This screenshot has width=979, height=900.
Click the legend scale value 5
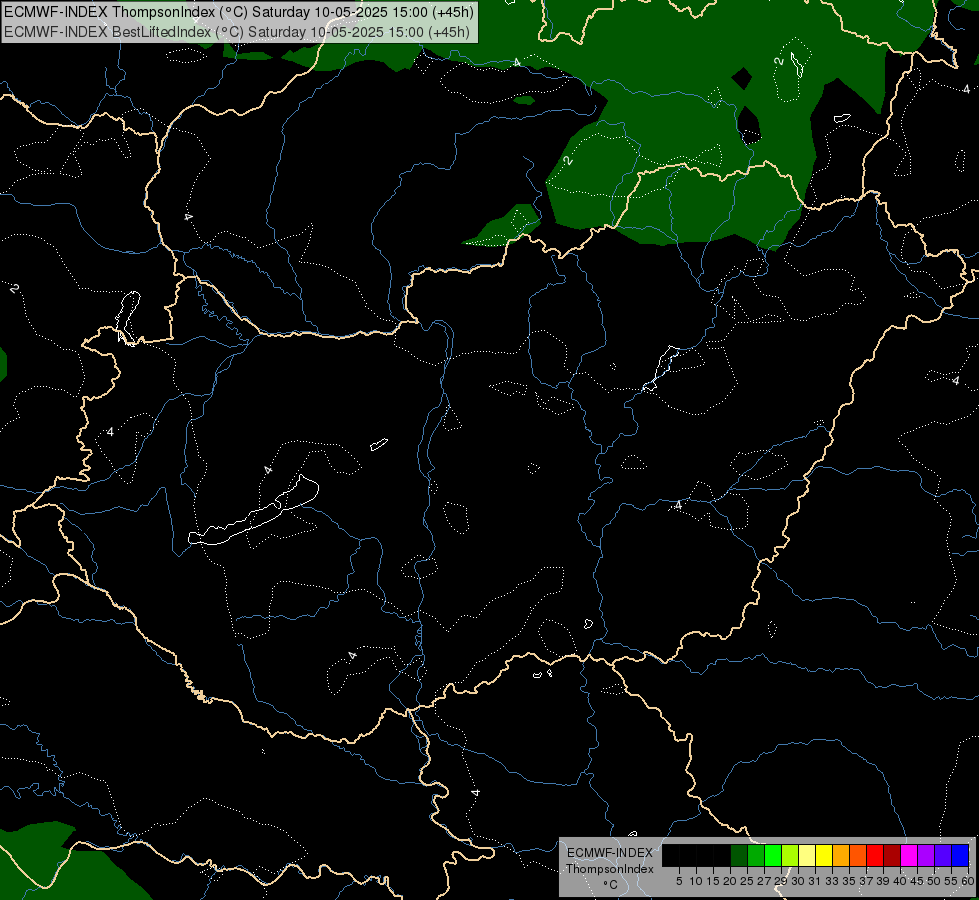[x=679, y=881]
